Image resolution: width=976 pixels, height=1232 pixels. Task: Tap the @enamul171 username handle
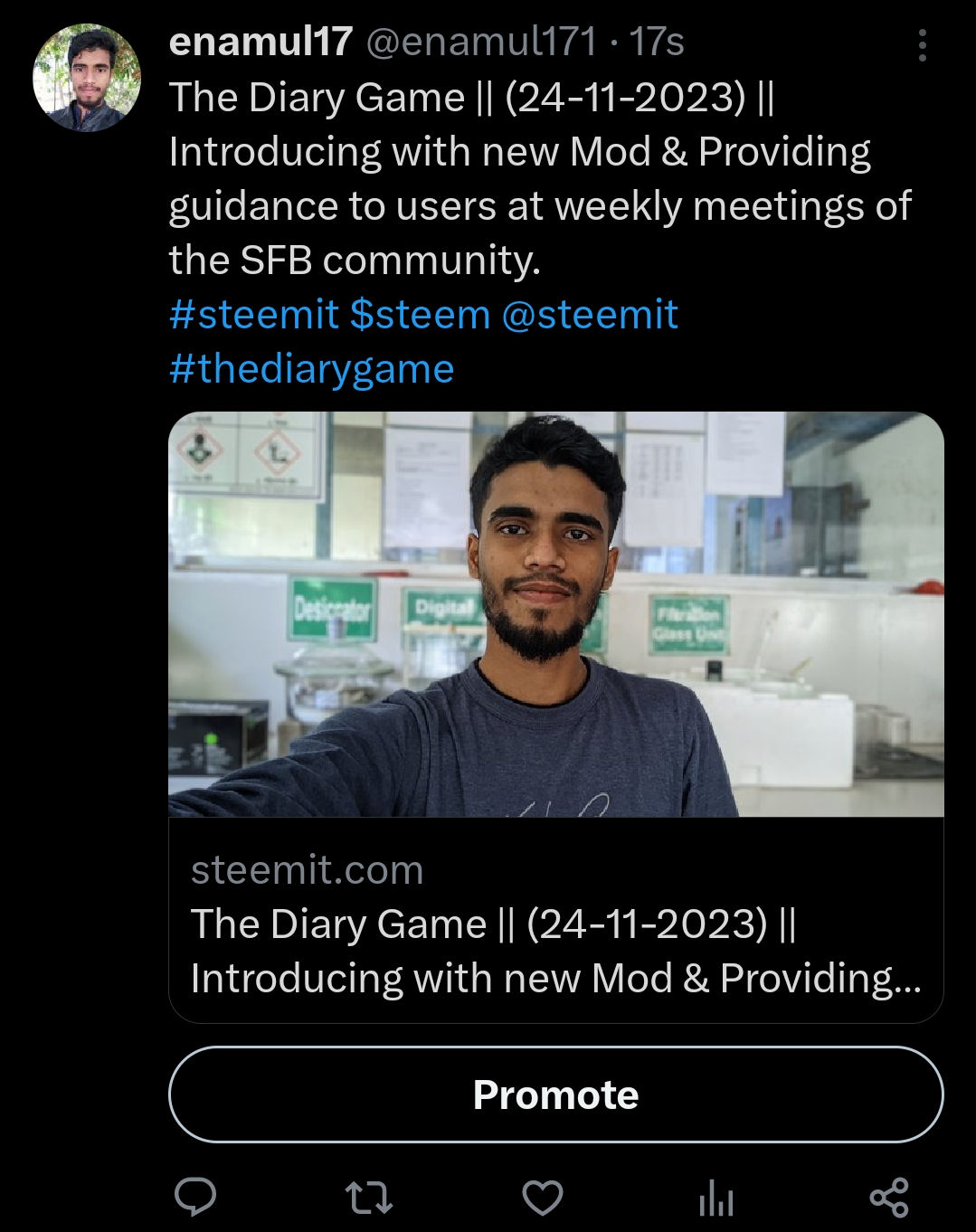tap(481, 42)
